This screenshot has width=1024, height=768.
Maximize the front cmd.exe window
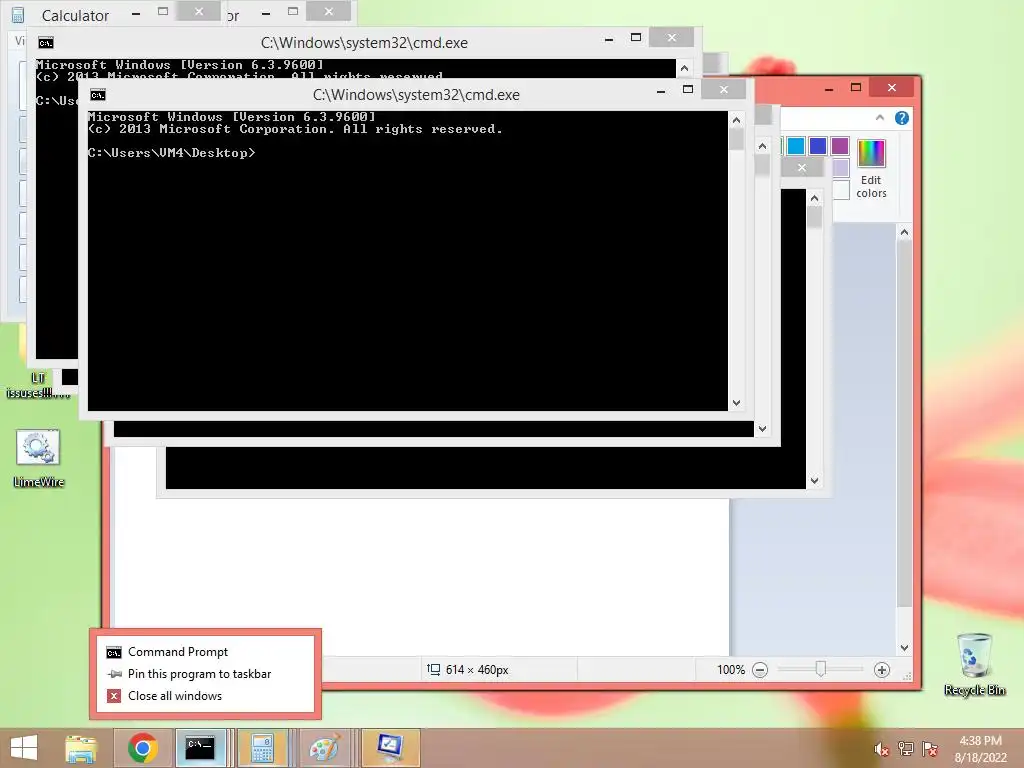[688, 89]
